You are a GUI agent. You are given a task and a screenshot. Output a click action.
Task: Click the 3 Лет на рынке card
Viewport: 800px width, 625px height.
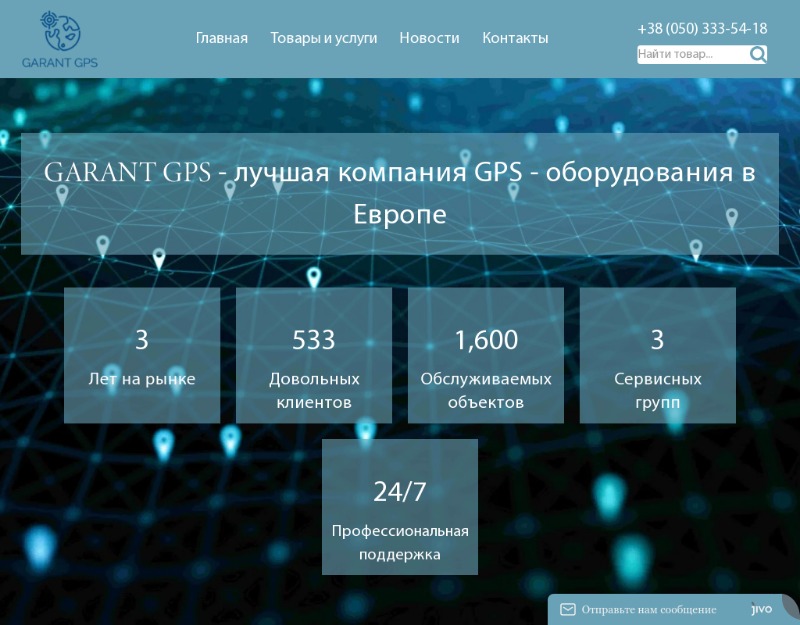point(142,355)
